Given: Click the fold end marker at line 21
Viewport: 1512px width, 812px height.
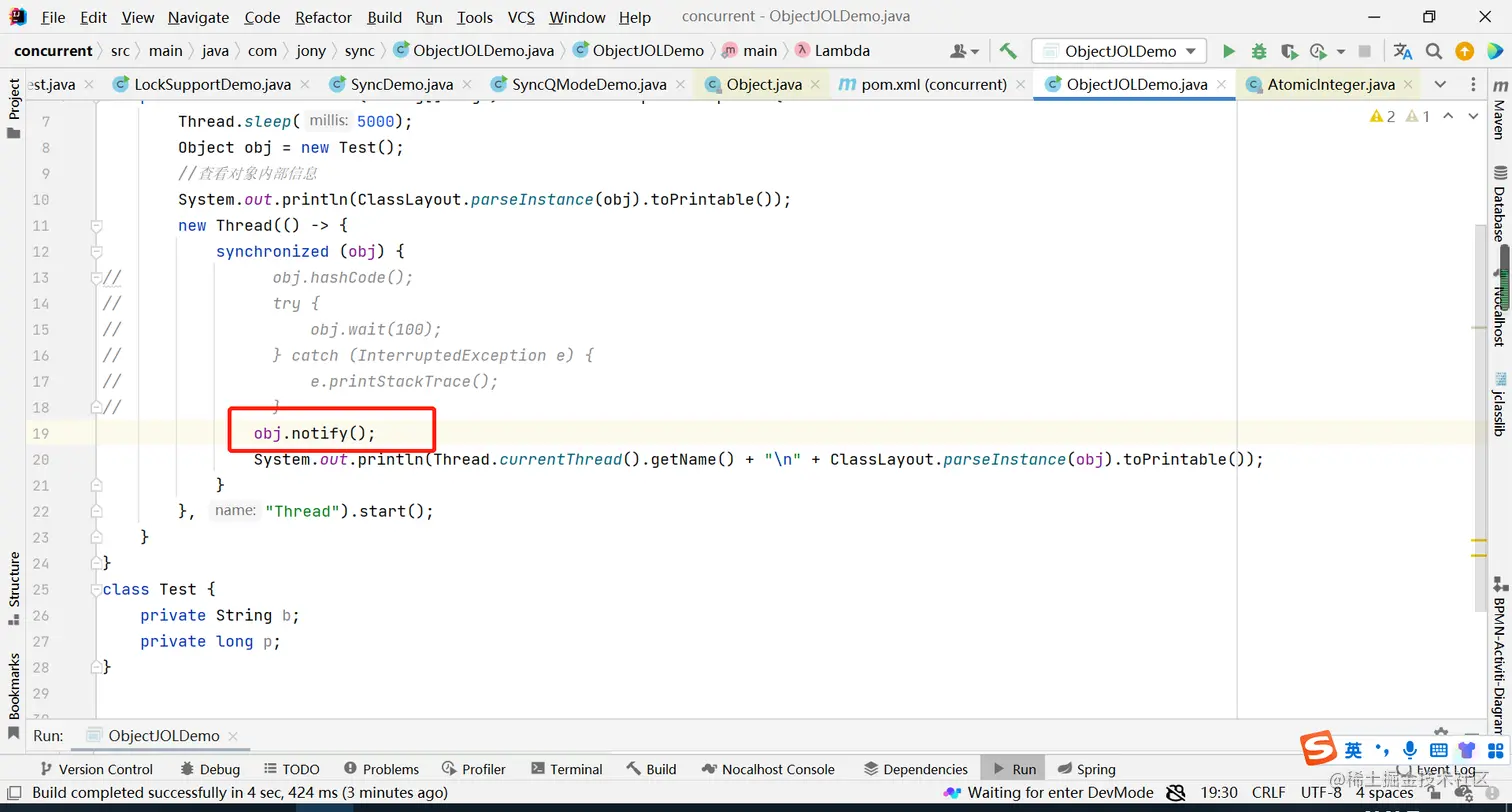Looking at the screenshot, I should [x=96, y=486].
